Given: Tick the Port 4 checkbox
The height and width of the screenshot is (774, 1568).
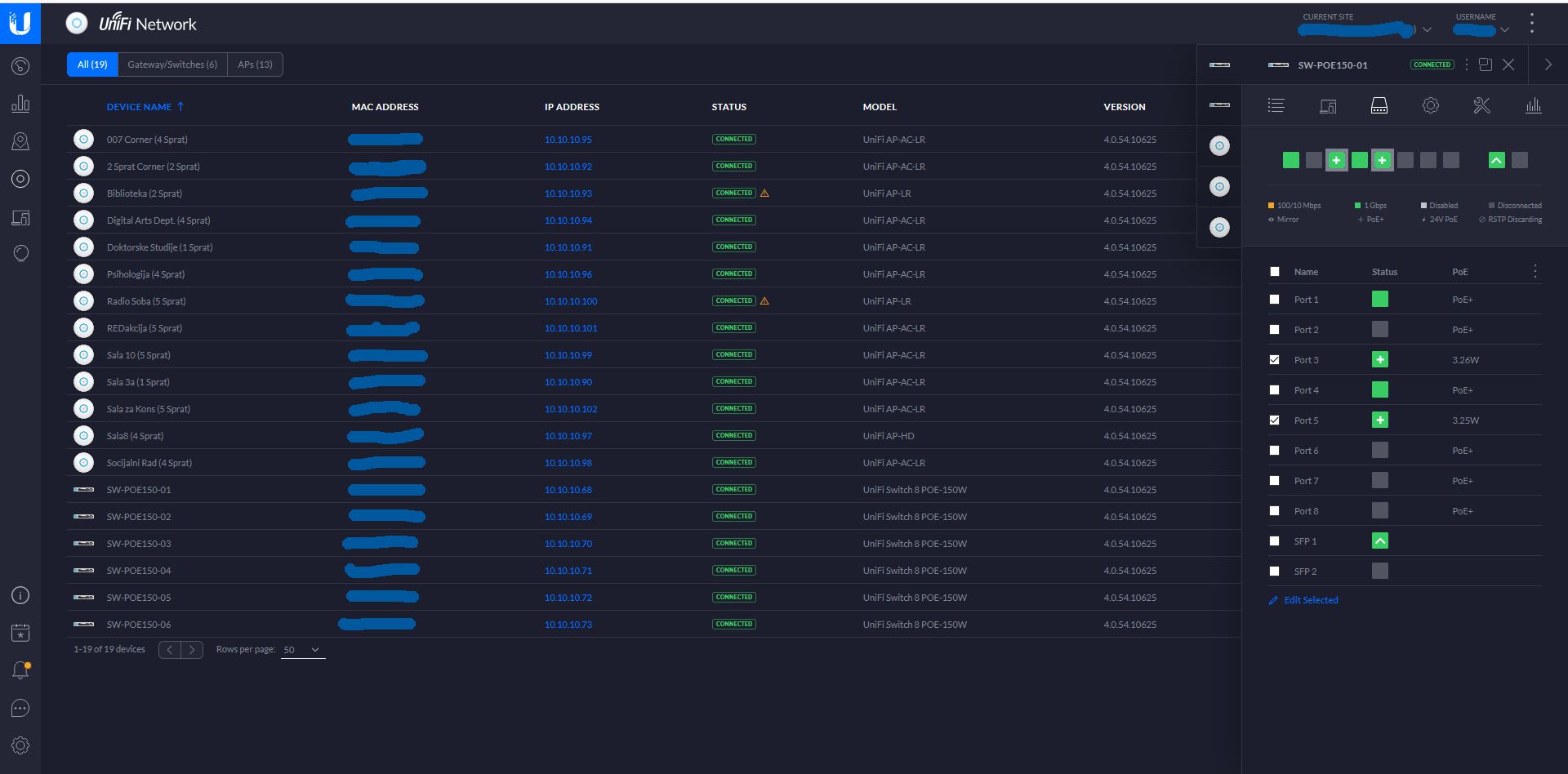Looking at the screenshot, I should tap(1275, 390).
